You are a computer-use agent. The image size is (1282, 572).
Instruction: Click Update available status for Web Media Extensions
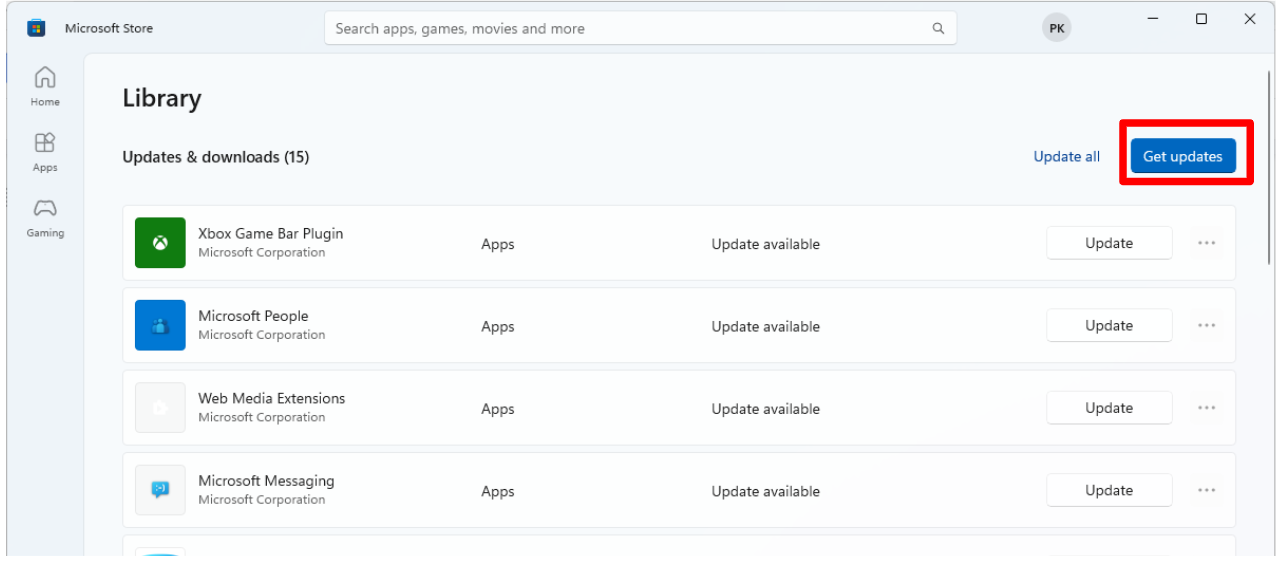[766, 409]
